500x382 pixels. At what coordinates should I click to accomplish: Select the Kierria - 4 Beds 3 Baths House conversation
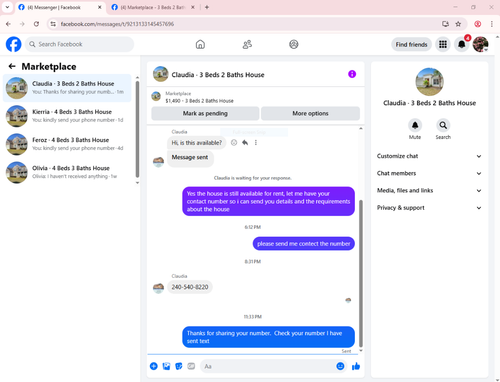[x=67, y=116]
